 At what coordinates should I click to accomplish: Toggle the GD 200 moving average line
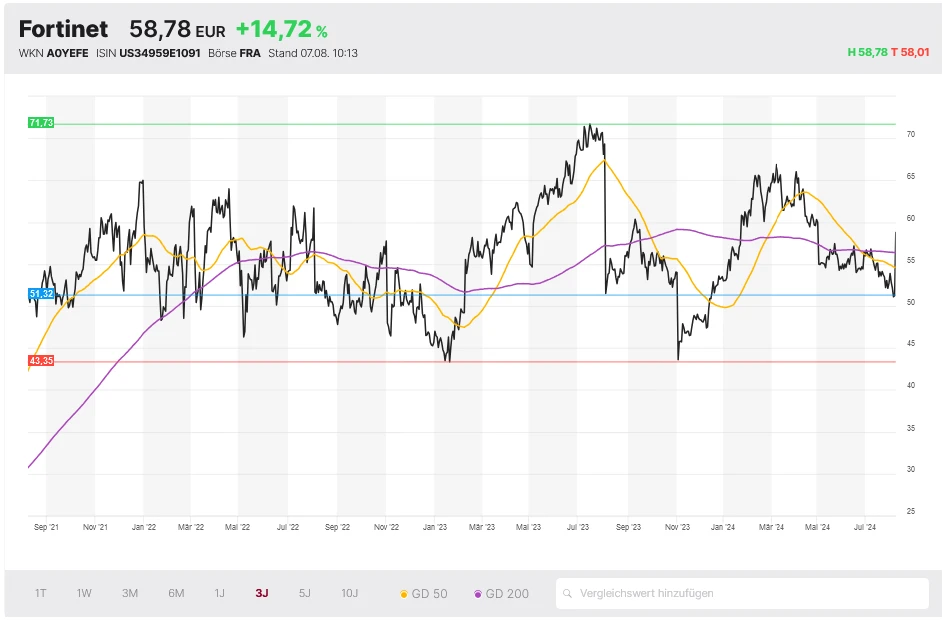502,593
